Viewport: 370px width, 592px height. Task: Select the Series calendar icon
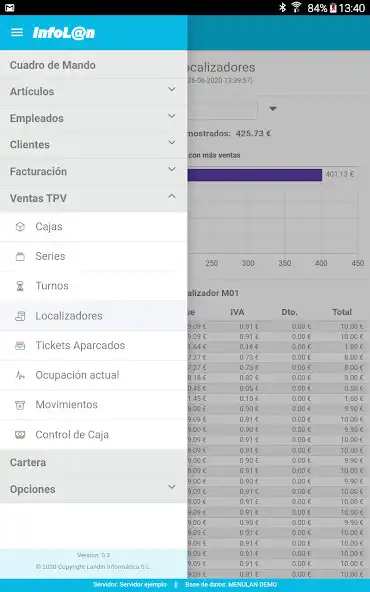(20, 256)
